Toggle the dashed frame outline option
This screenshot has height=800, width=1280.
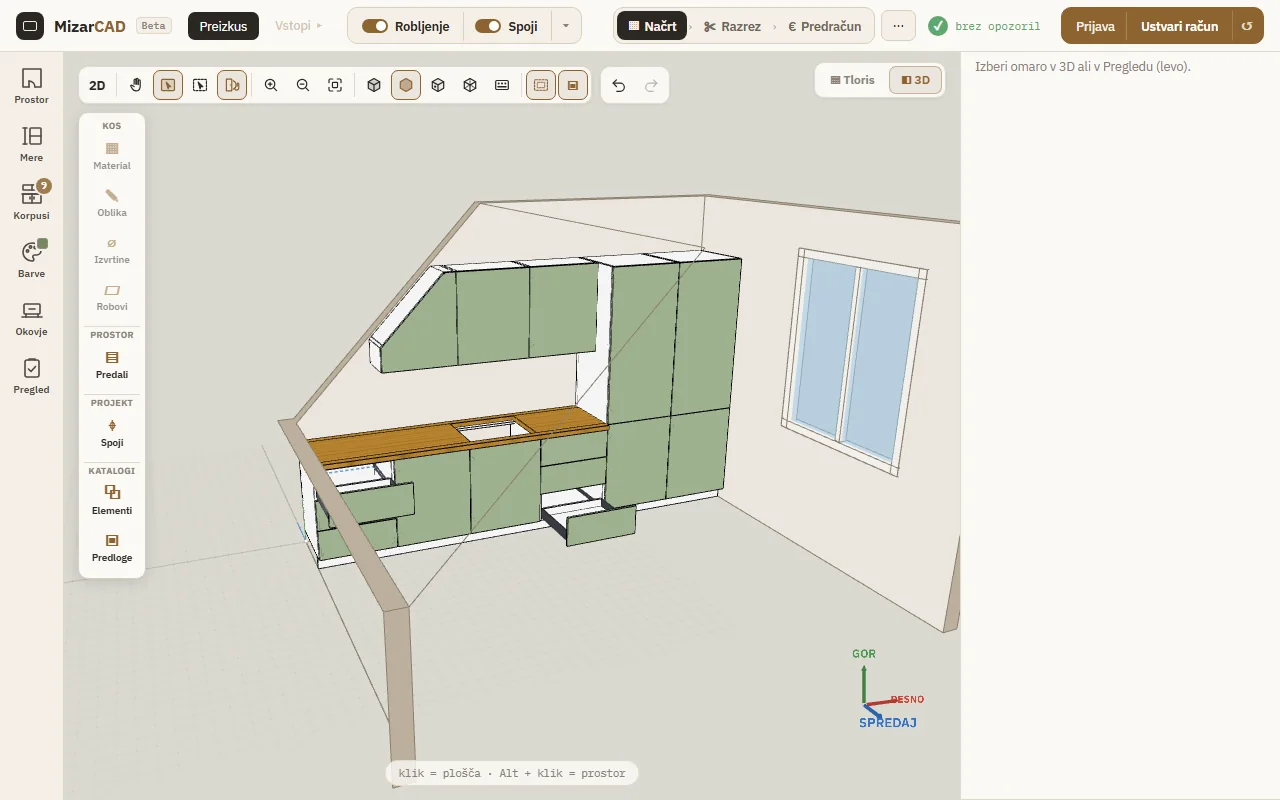point(541,85)
